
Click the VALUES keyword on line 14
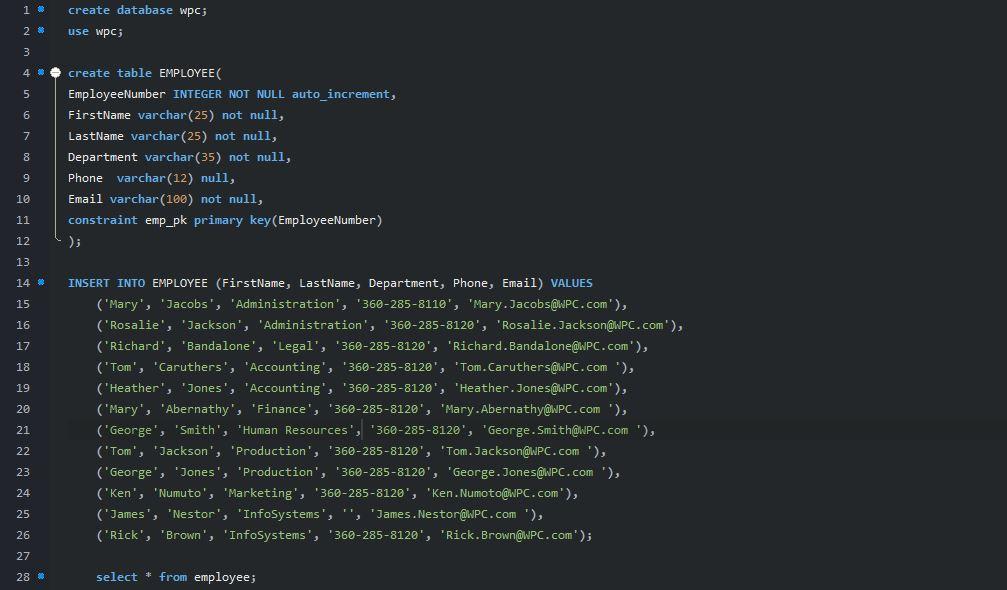click(x=570, y=283)
